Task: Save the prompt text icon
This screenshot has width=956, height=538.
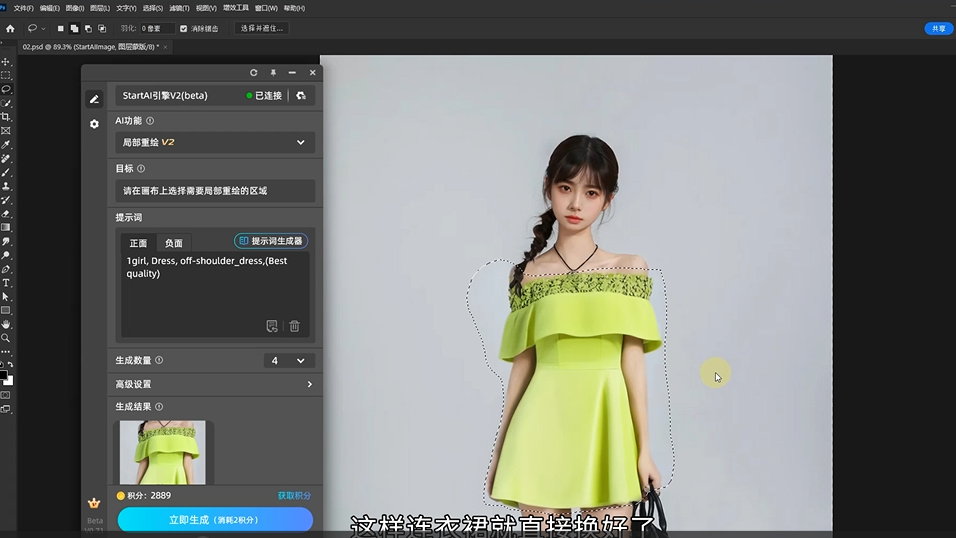Action: point(272,326)
